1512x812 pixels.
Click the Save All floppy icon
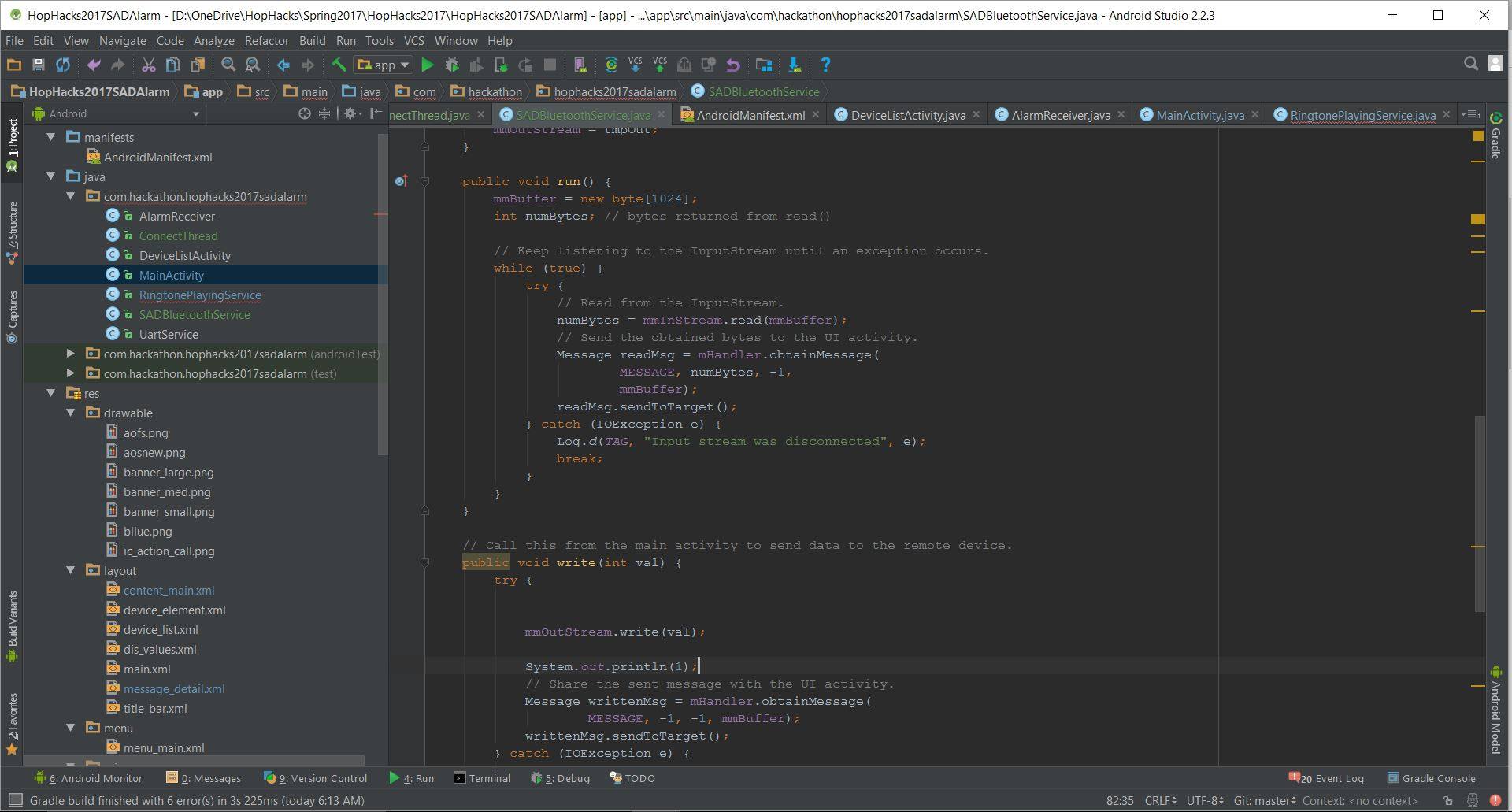pyautogui.click(x=38, y=65)
